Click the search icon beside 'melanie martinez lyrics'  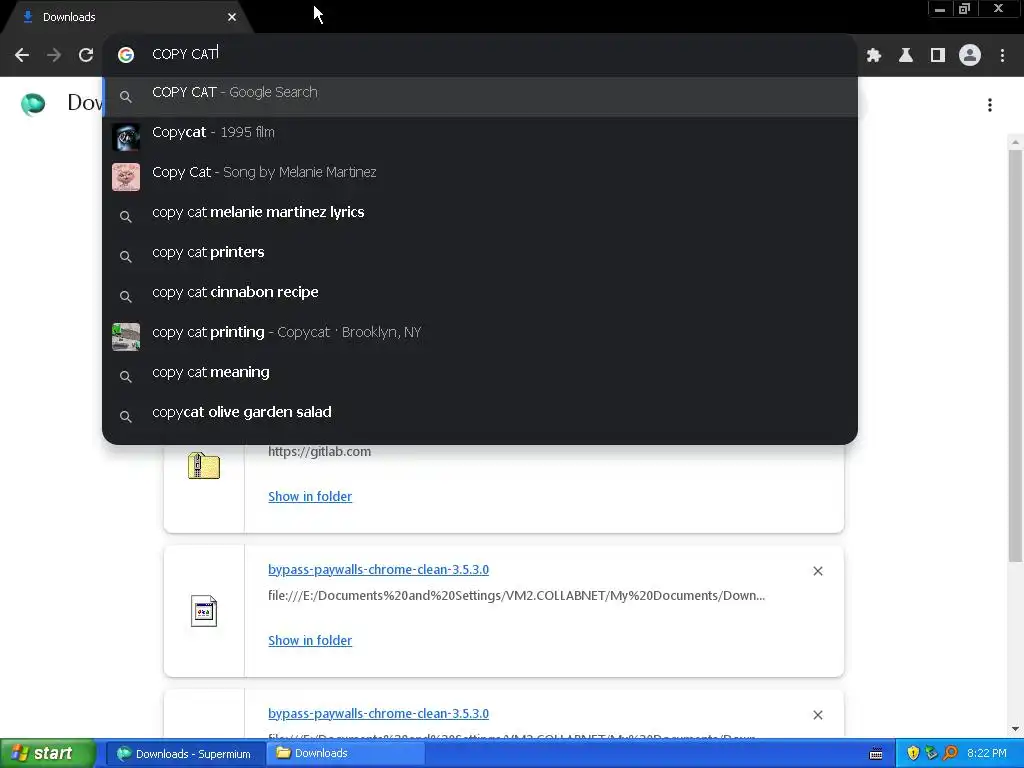[125, 217]
